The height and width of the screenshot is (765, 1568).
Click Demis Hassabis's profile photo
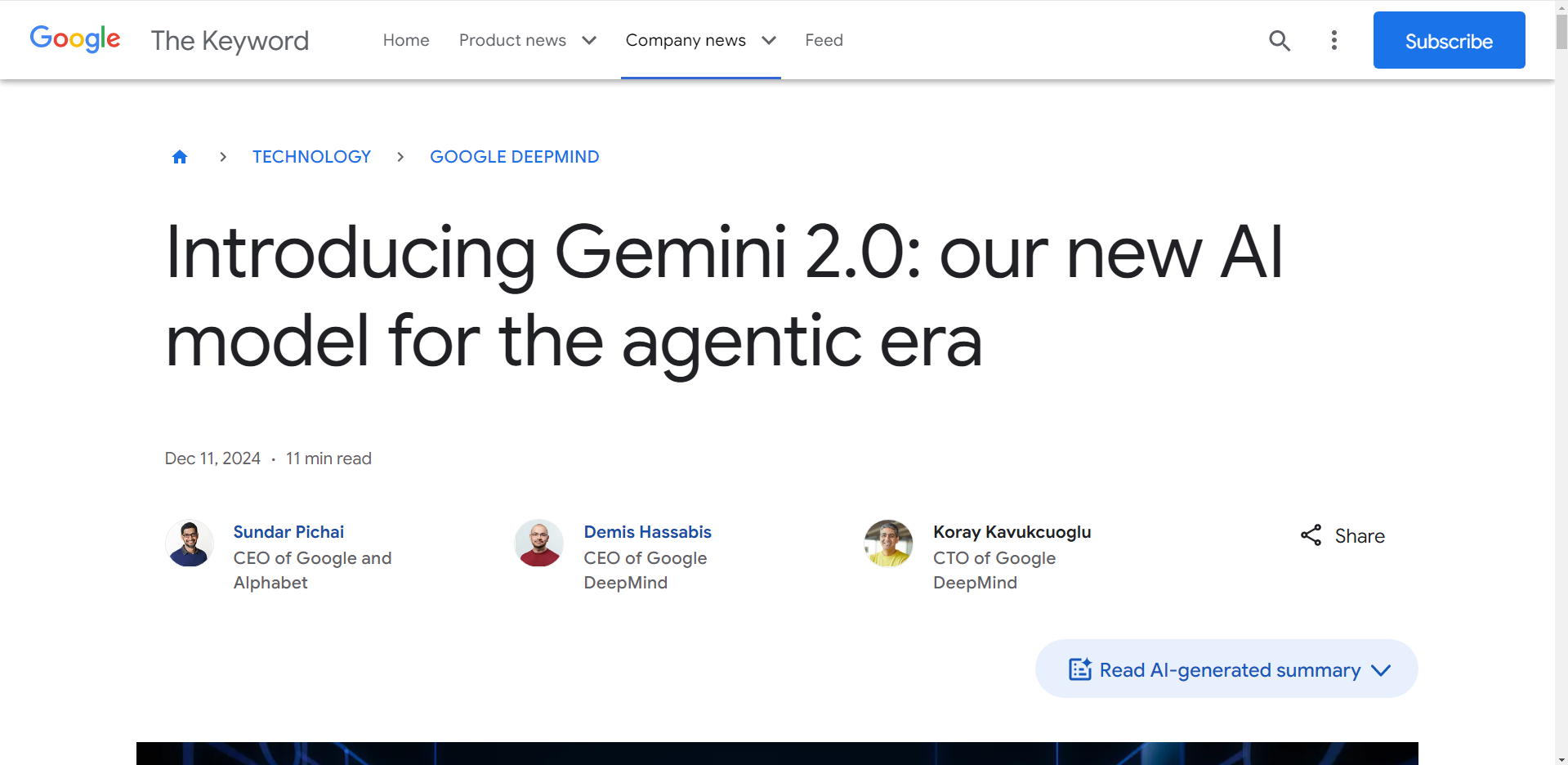[x=539, y=544]
